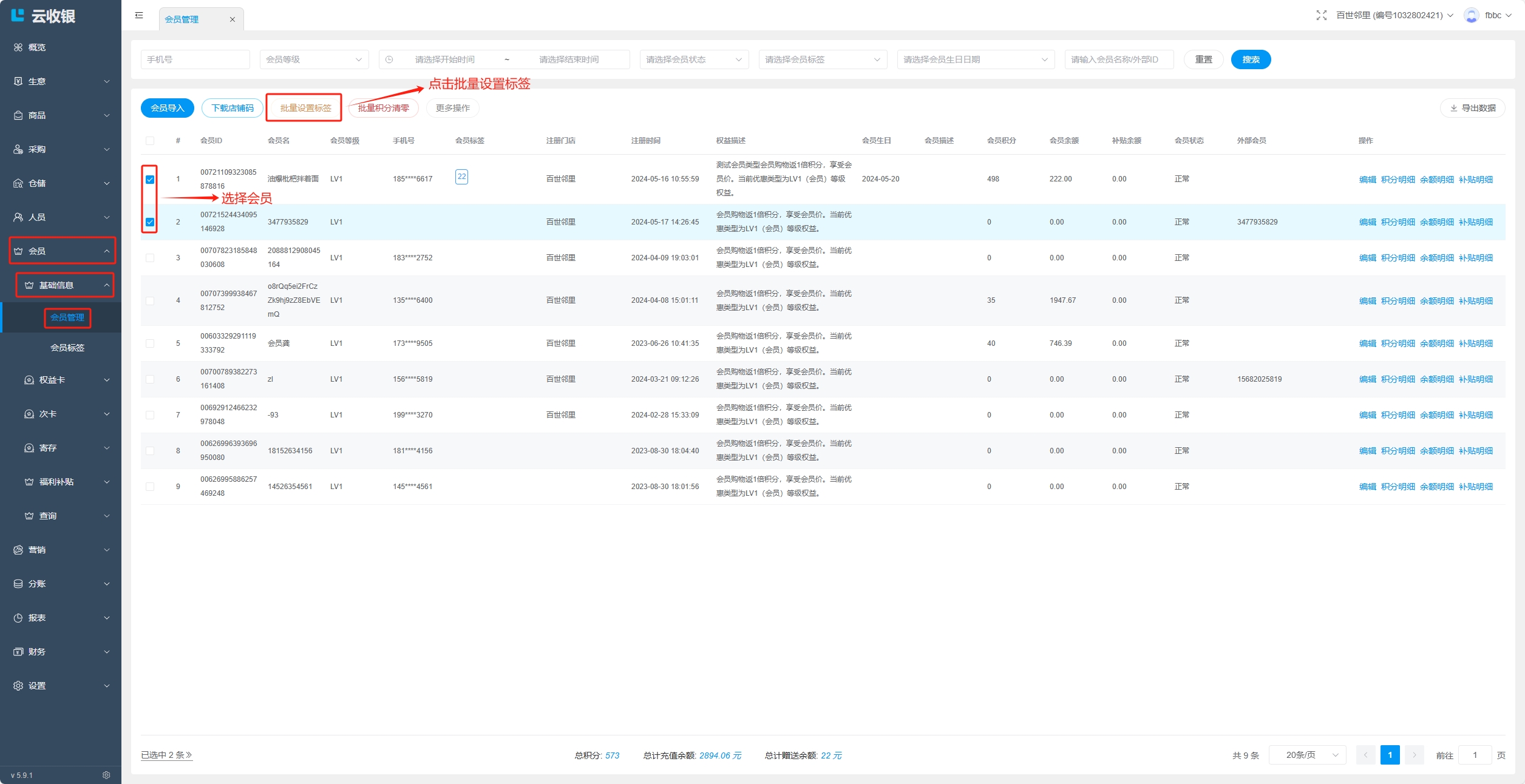
Task: Click the blue 搜索 search button
Action: click(x=1250, y=59)
